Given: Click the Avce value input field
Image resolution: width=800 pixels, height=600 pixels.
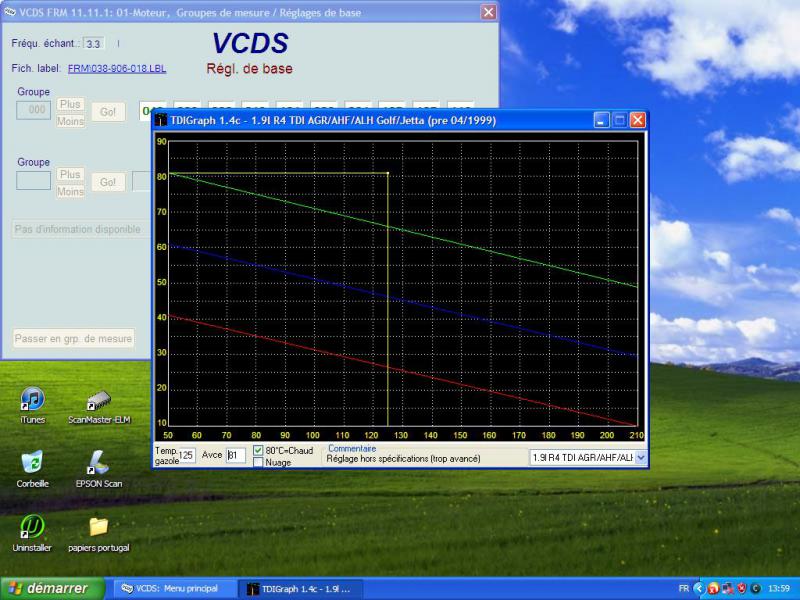Looking at the screenshot, I should (236, 455).
